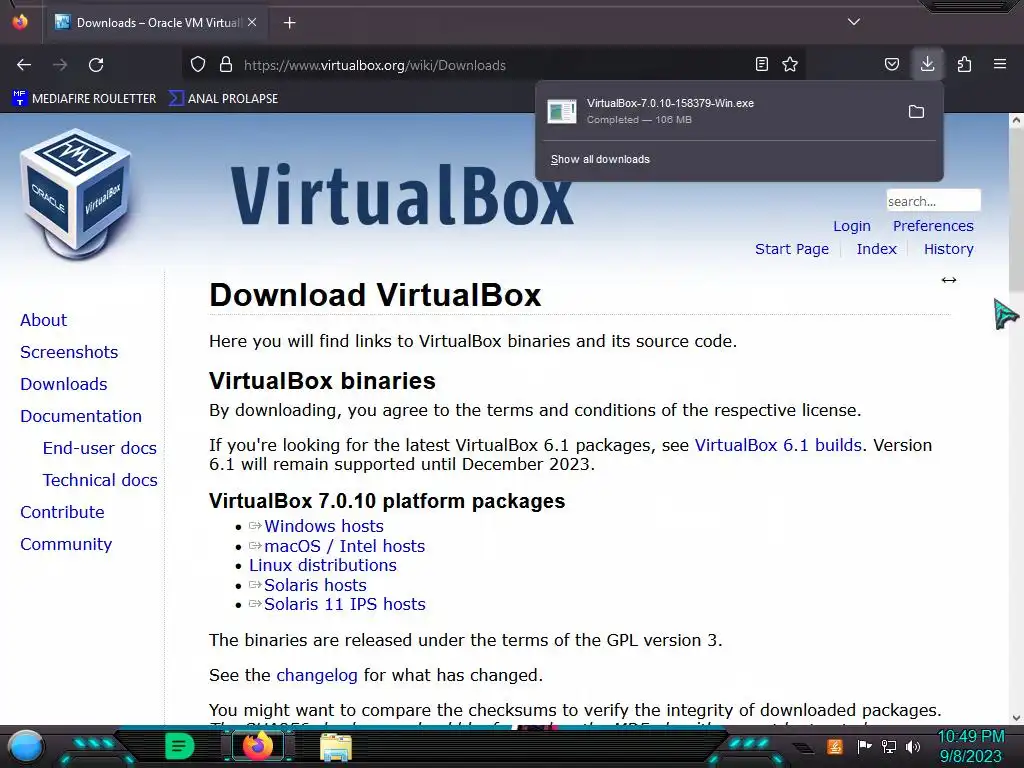
Task: Click the downloads toolbar arrow icon
Action: coord(927,64)
